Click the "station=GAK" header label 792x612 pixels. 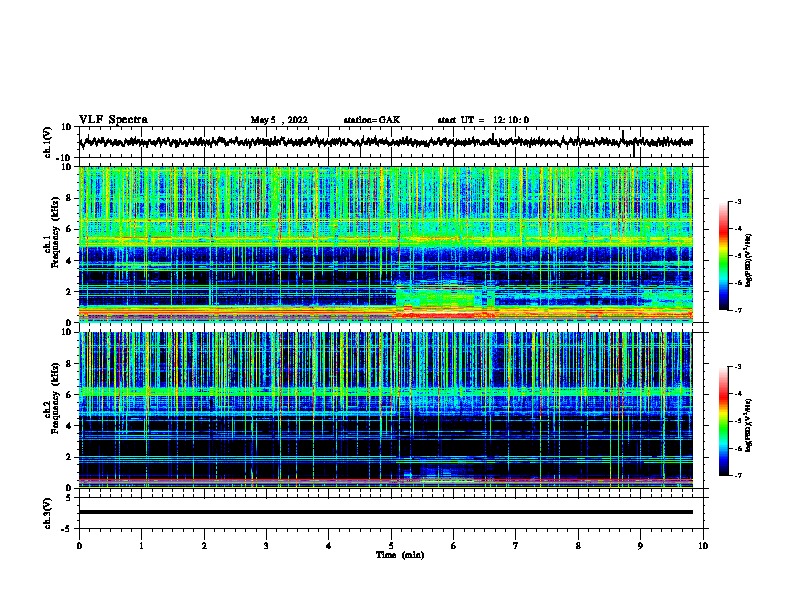(372, 120)
